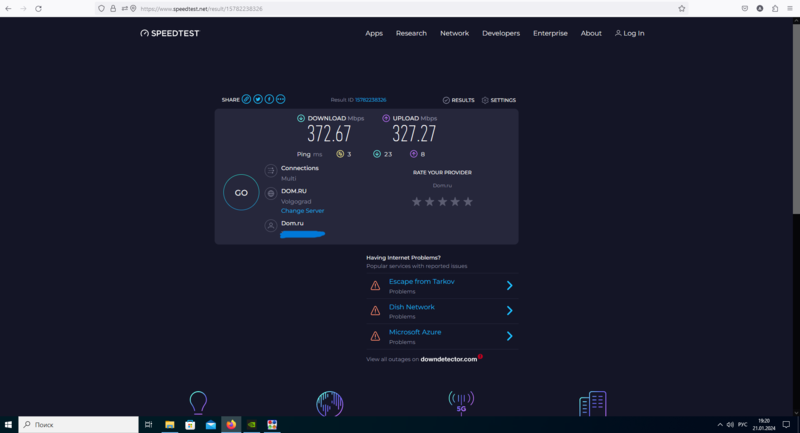Rate provider with three stars
Screen dimensions: 800x433
(442, 202)
